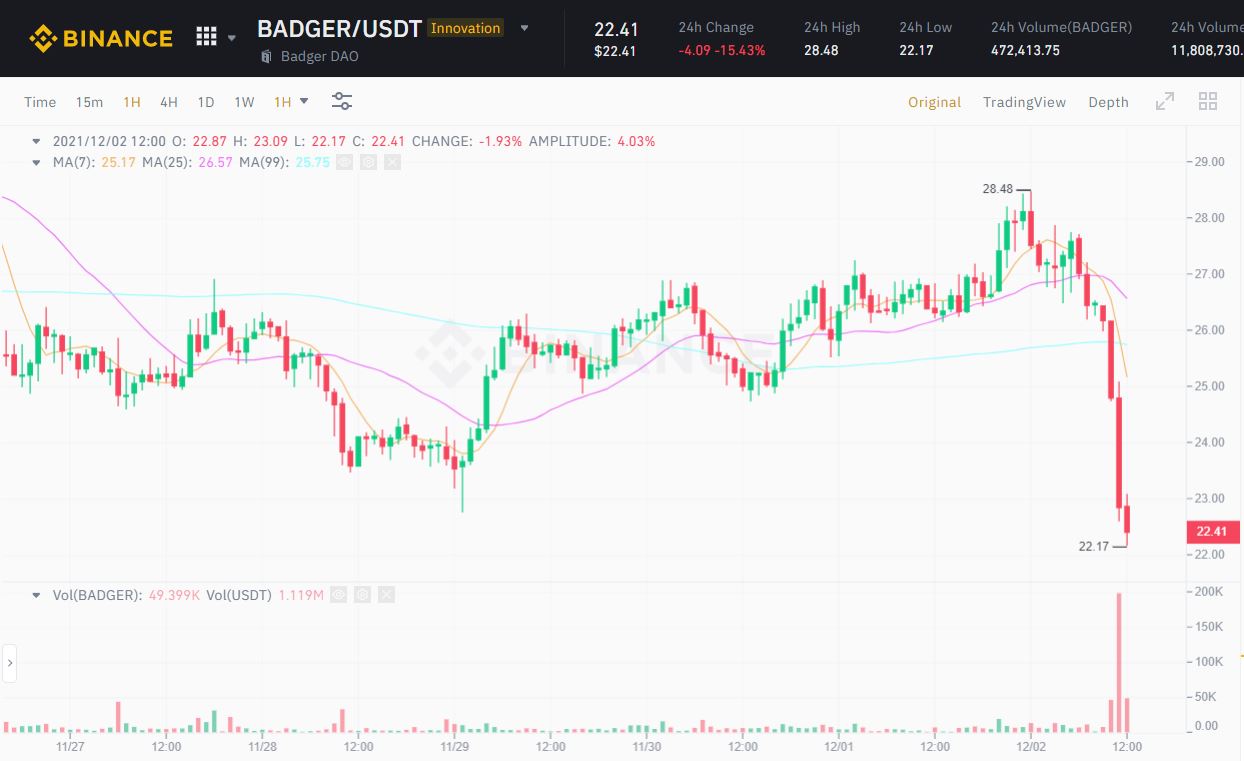1244x761 pixels.
Task: Remove the Vol indicator
Action: pos(387,595)
